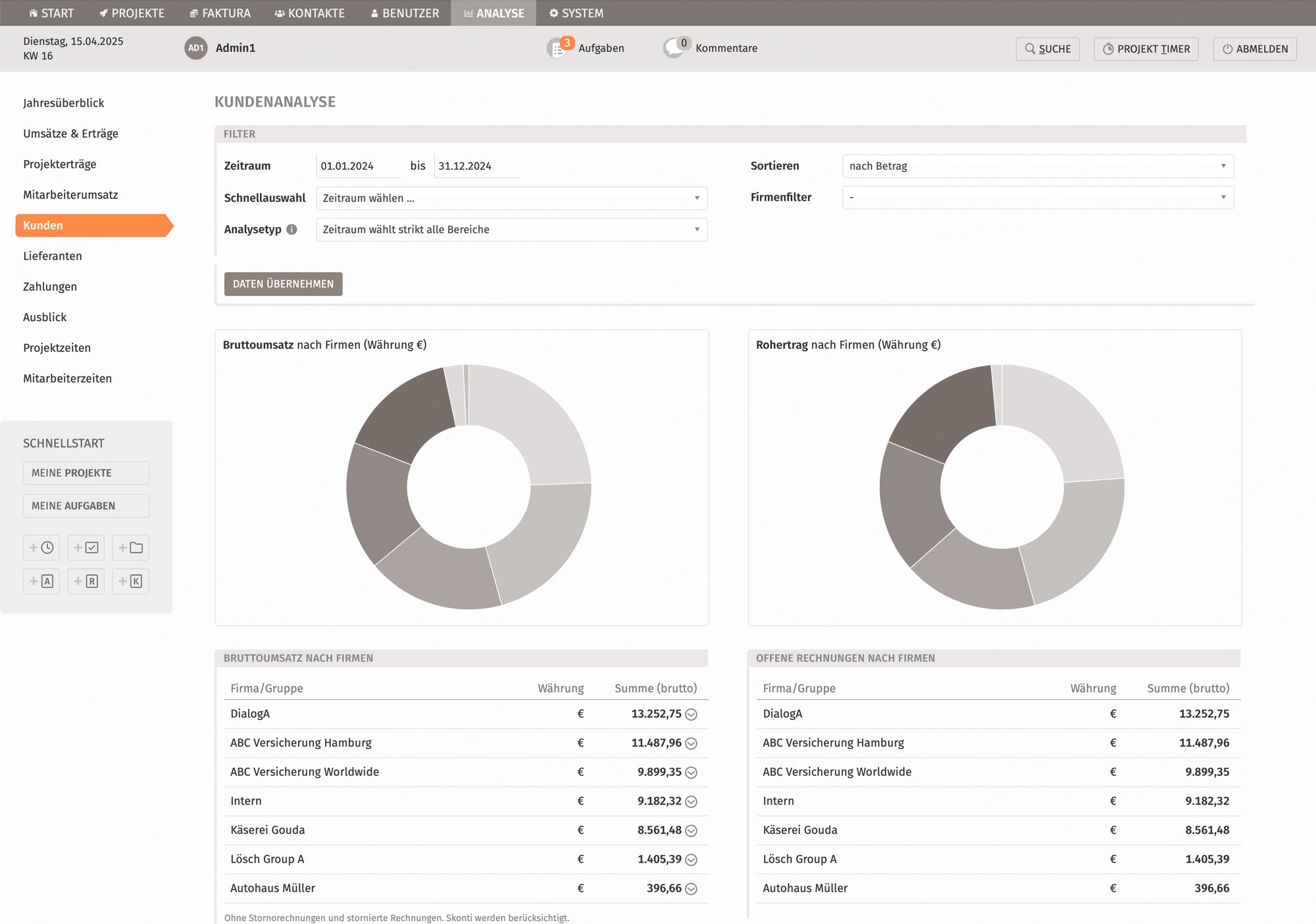The width and height of the screenshot is (1316, 924).
Task: Switch to the FAKTURA menu tab
Action: [220, 13]
